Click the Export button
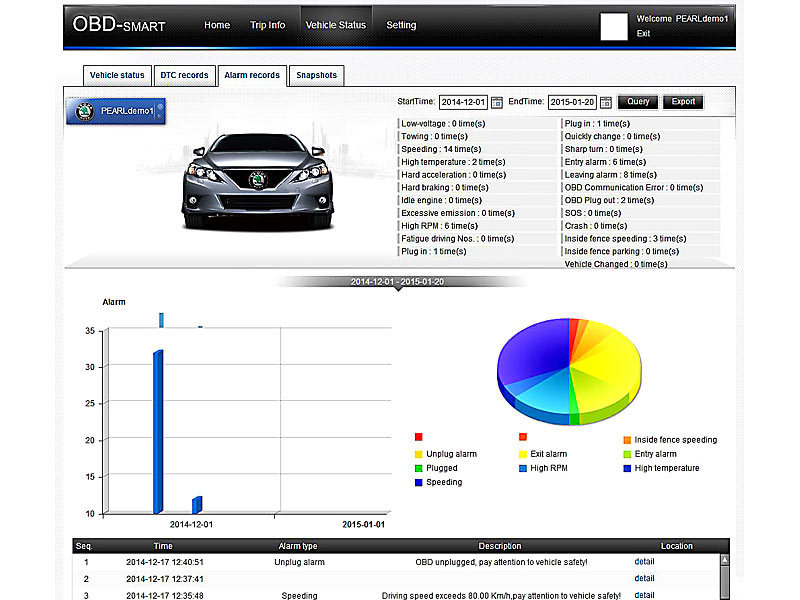This screenshot has width=800, height=600. [683, 102]
